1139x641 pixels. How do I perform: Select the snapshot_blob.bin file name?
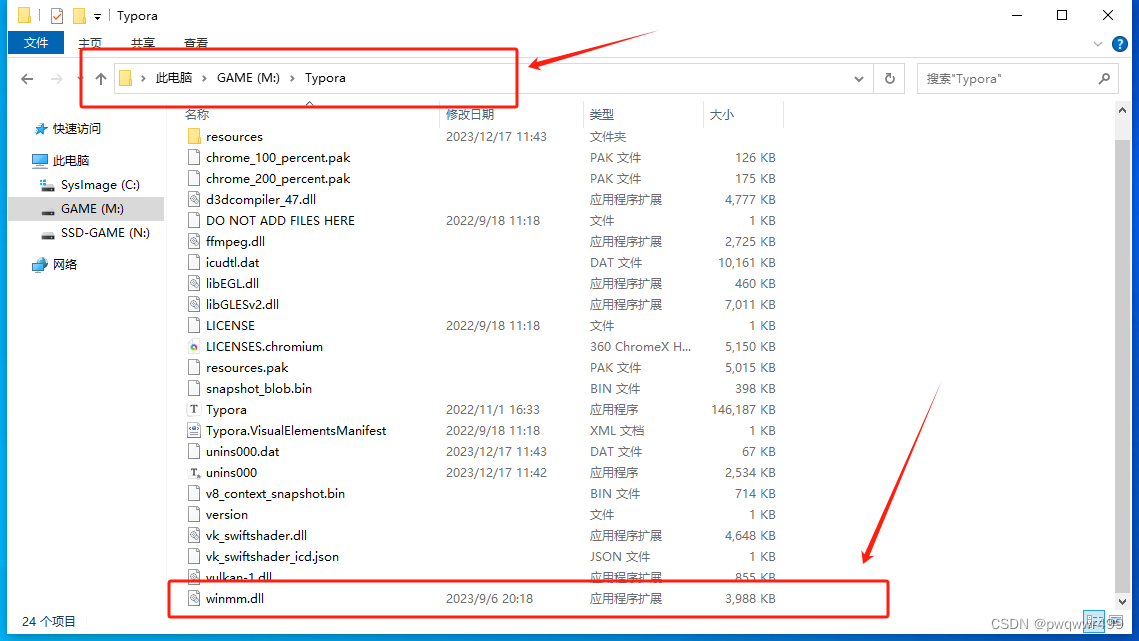pyautogui.click(x=259, y=389)
